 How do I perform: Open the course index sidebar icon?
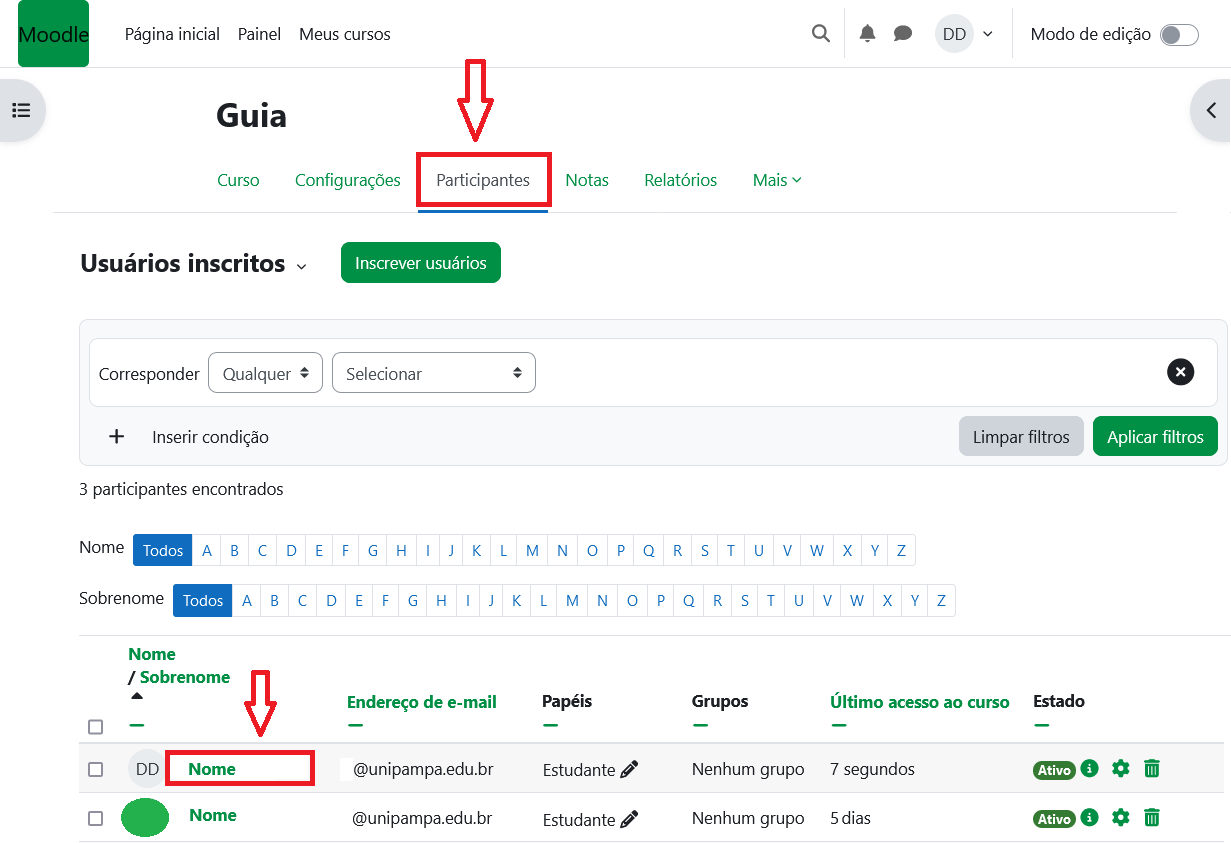21,110
